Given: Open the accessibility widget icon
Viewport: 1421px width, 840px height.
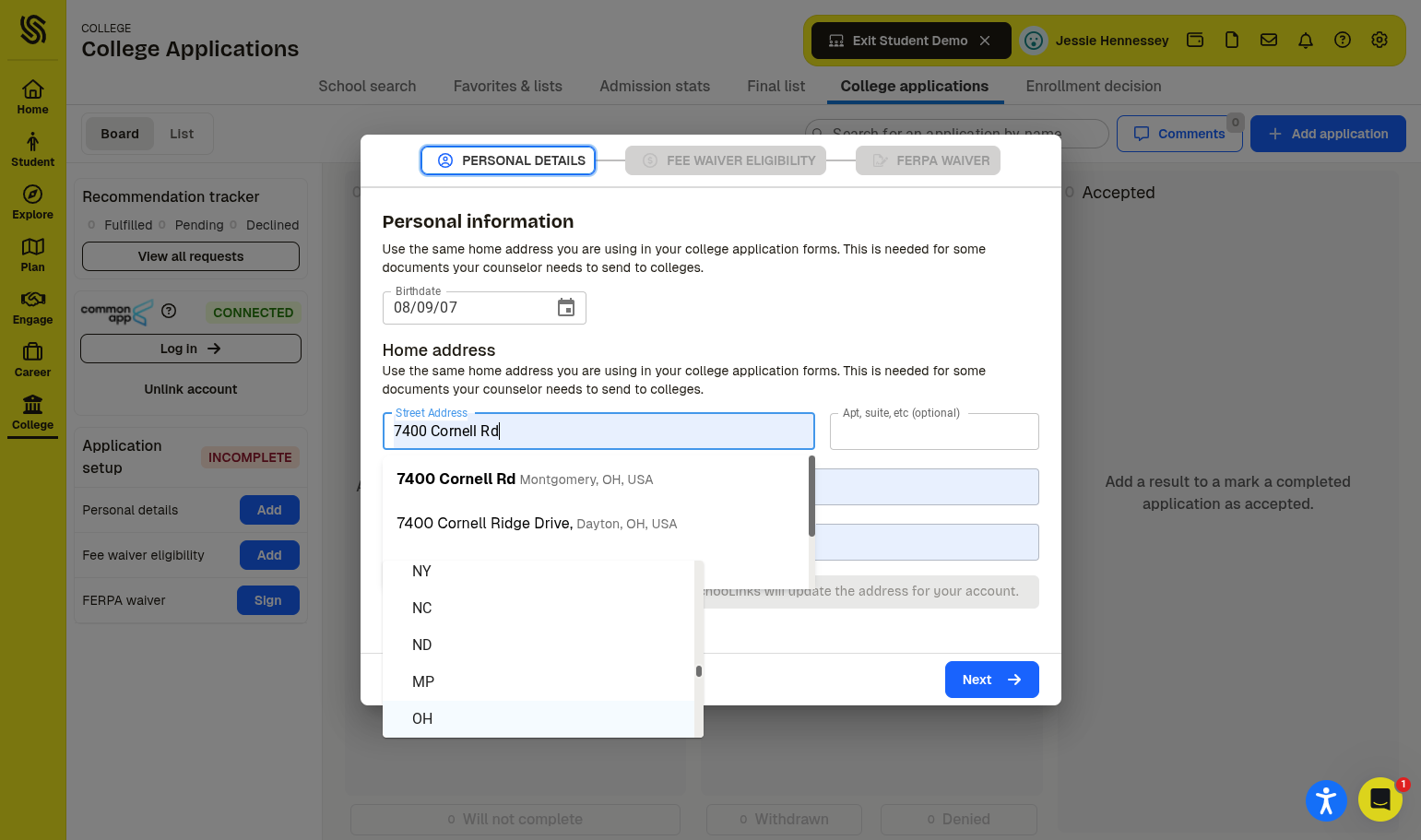Looking at the screenshot, I should [1326, 799].
